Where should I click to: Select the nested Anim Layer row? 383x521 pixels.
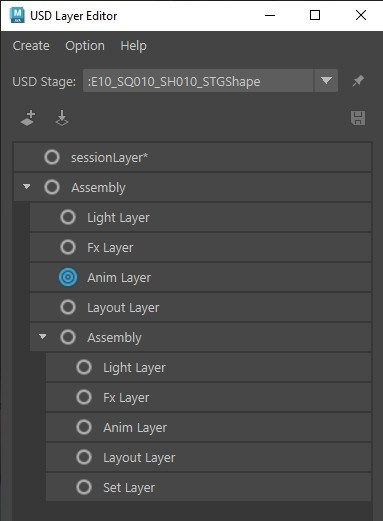[209, 427]
